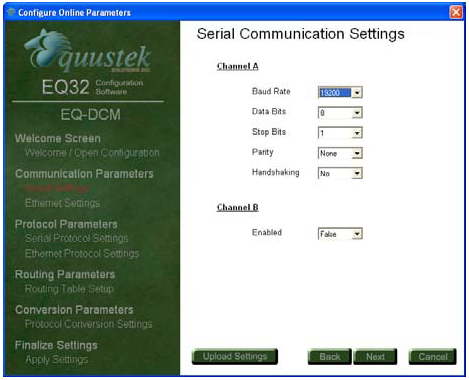Cancel the configuration wizard
Image resolution: width=469 pixels, height=380 pixels.
(433, 357)
